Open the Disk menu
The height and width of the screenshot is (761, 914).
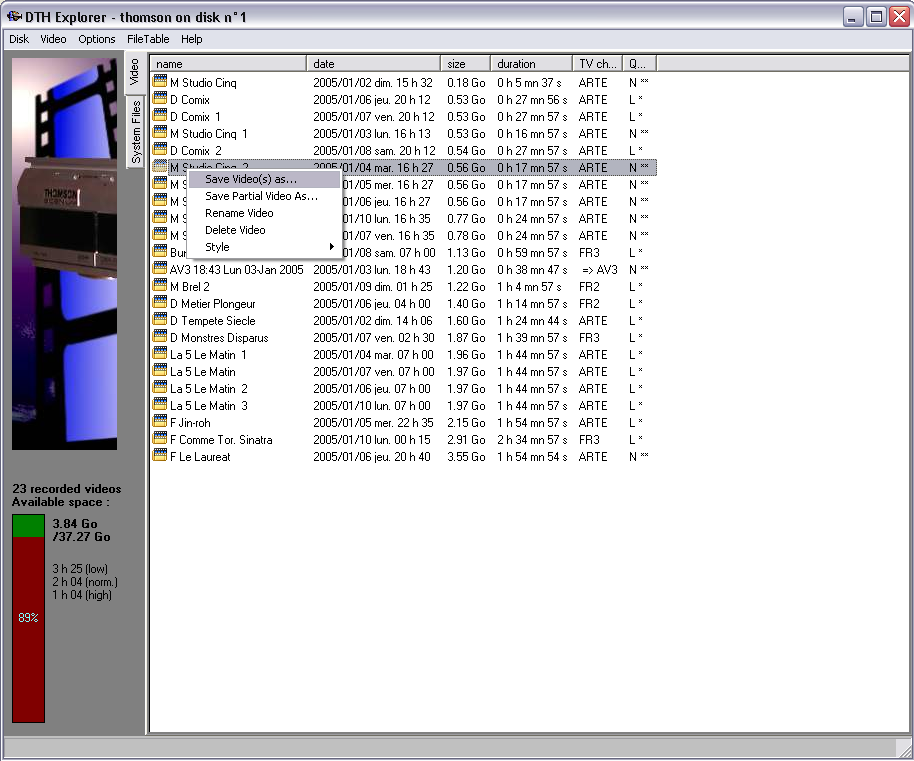click(x=19, y=39)
